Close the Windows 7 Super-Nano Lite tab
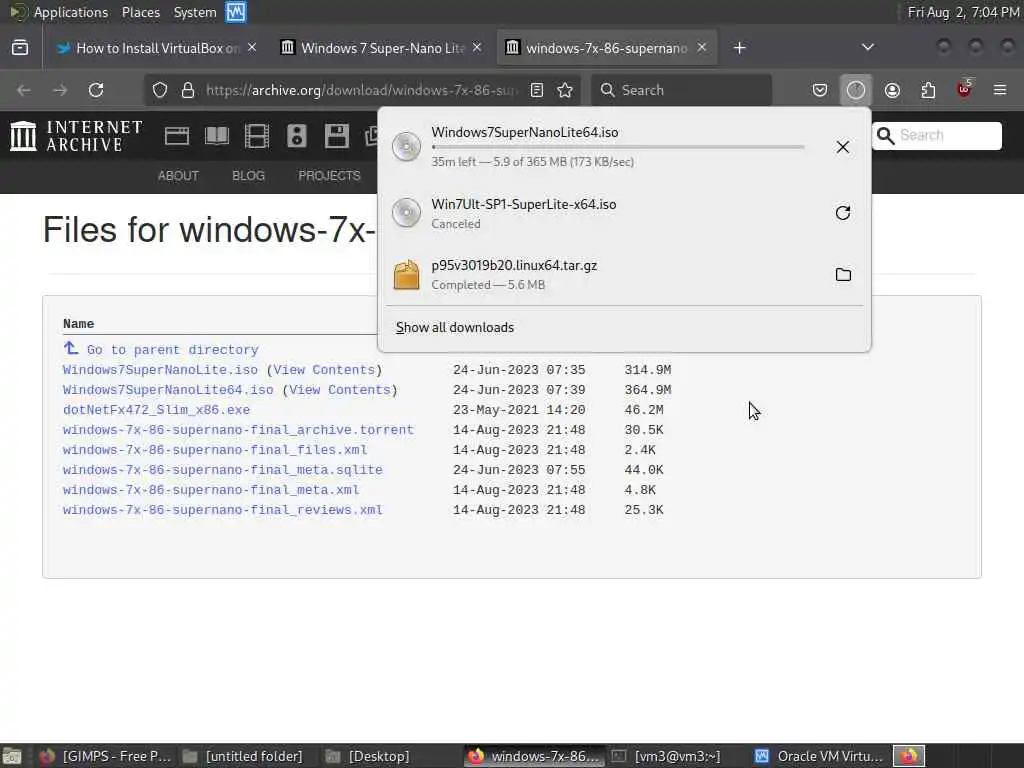This screenshot has width=1024, height=768. pos(477,48)
